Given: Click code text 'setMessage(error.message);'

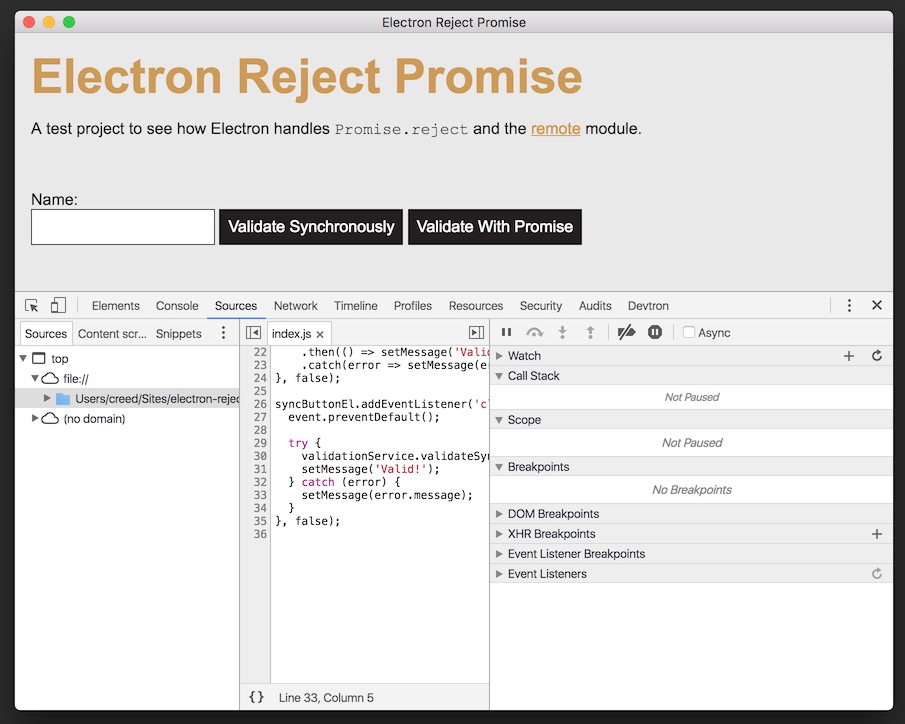Looking at the screenshot, I should click(387, 495).
